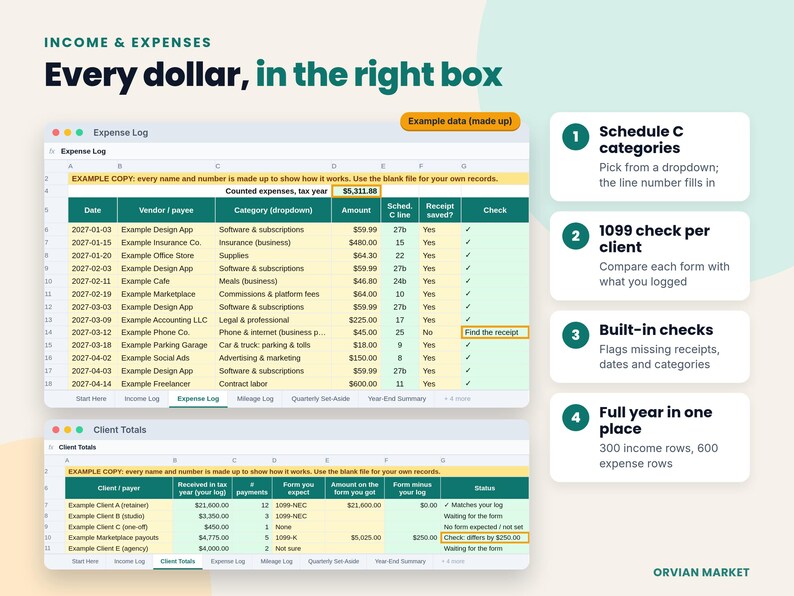Click the checkmark in Example Freelancer row

[x=468, y=384]
